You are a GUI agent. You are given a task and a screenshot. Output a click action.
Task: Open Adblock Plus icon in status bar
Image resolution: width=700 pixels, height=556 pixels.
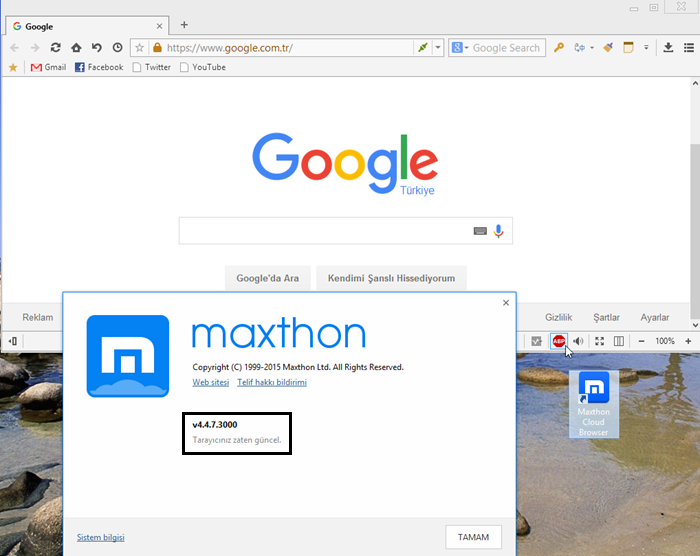pyautogui.click(x=559, y=342)
